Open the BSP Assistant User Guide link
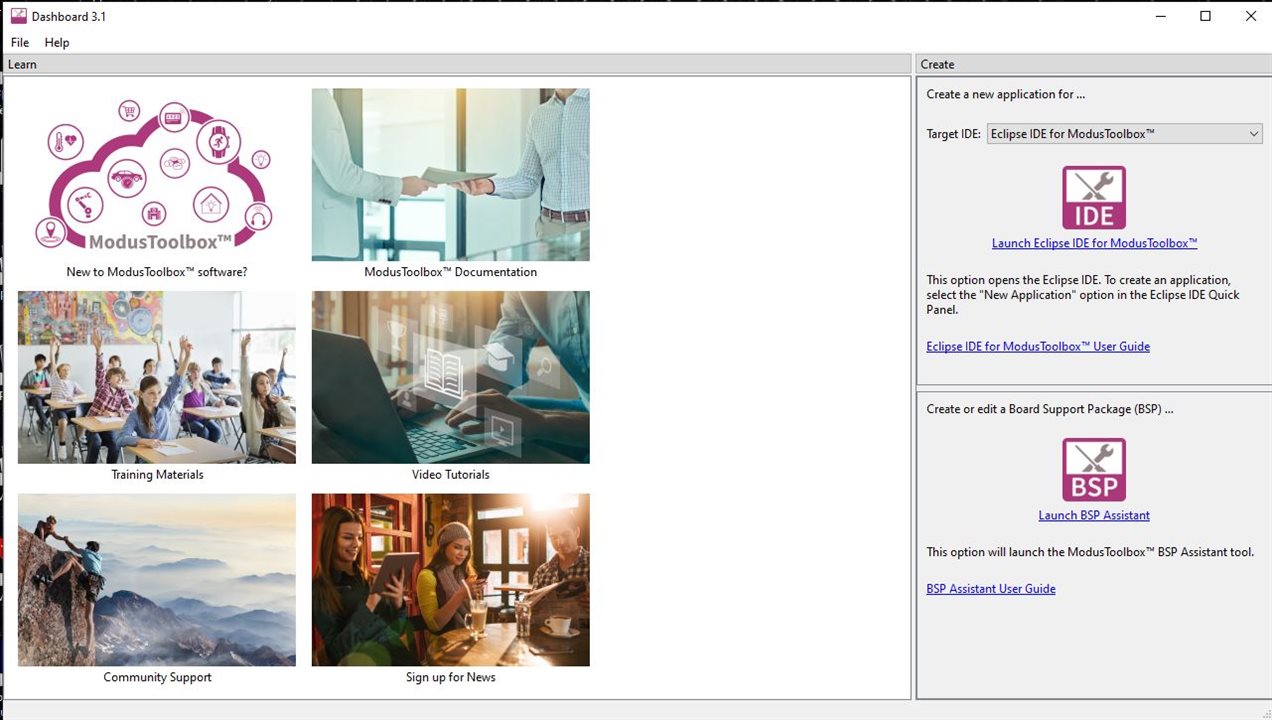This screenshot has width=1272, height=720. (x=991, y=589)
